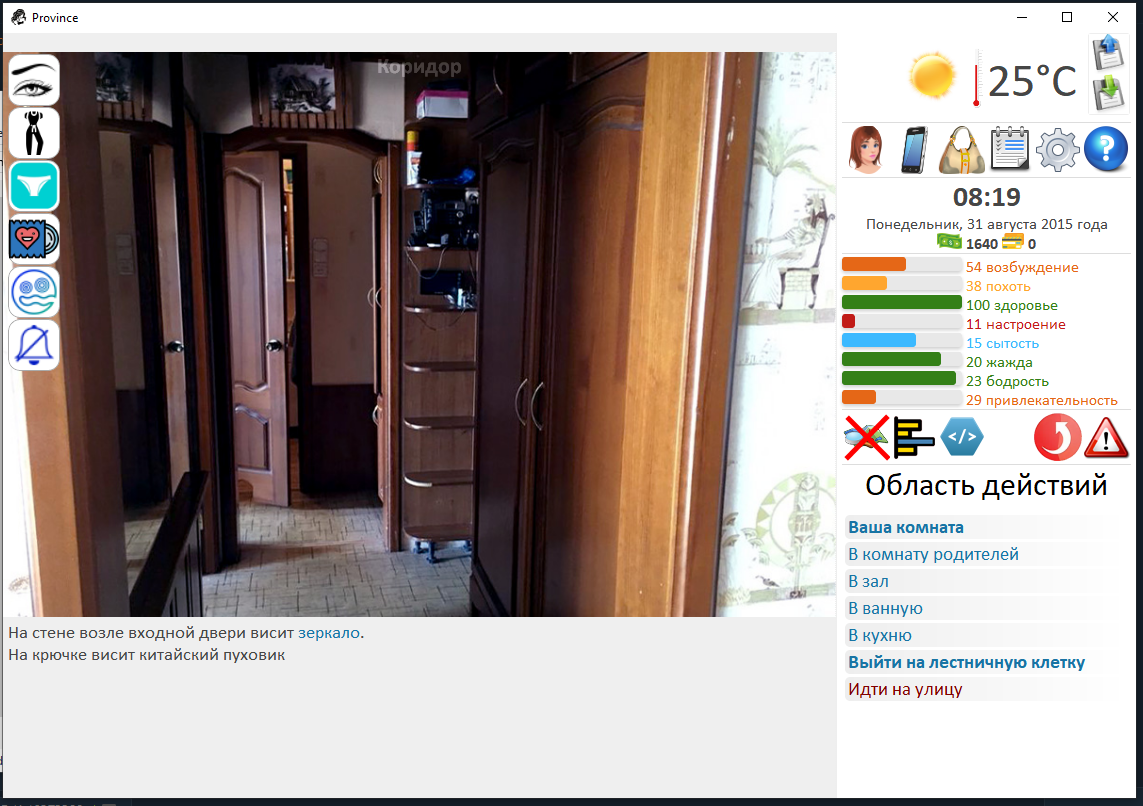This screenshot has width=1143, height=806.
Task: Click the 20 жажда label
Action: [999, 362]
